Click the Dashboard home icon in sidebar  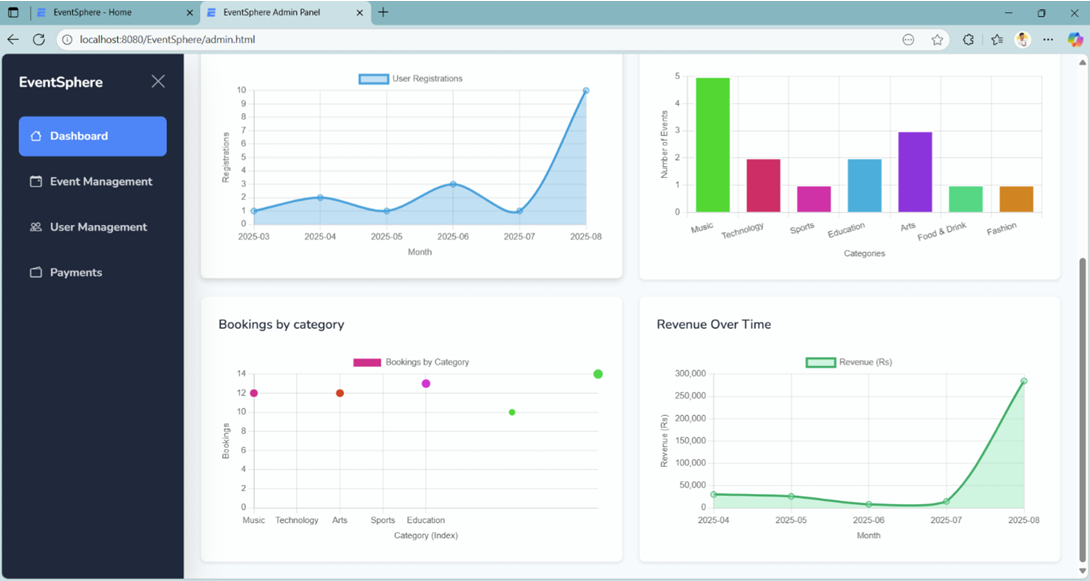click(36, 136)
